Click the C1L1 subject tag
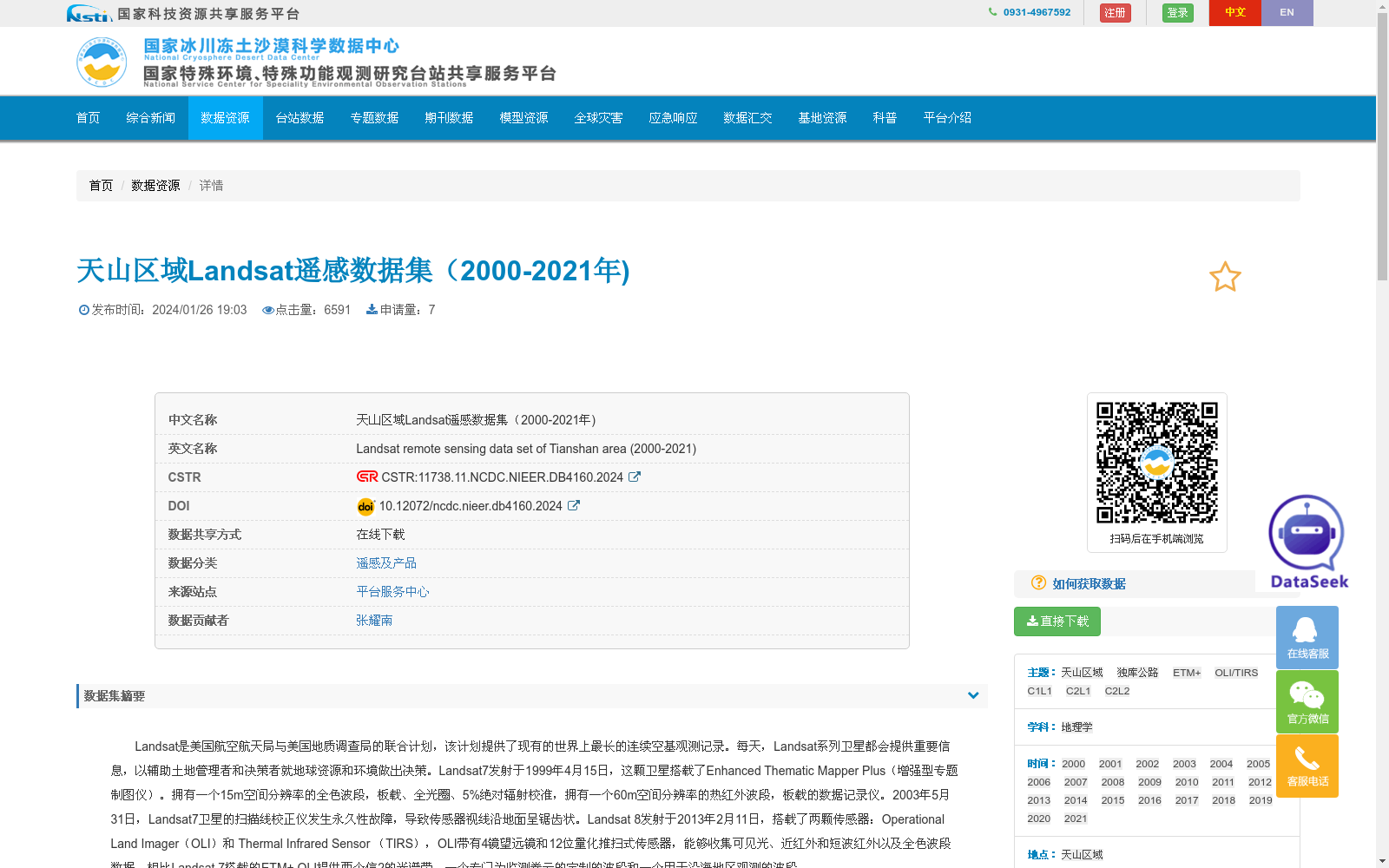 [1040, 692]
